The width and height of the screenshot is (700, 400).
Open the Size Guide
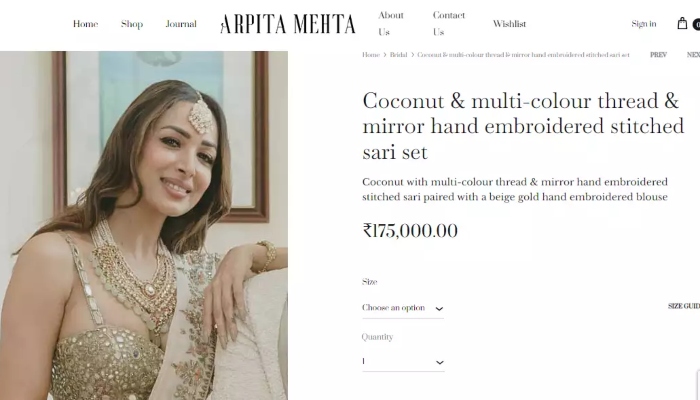coord(684,306)
